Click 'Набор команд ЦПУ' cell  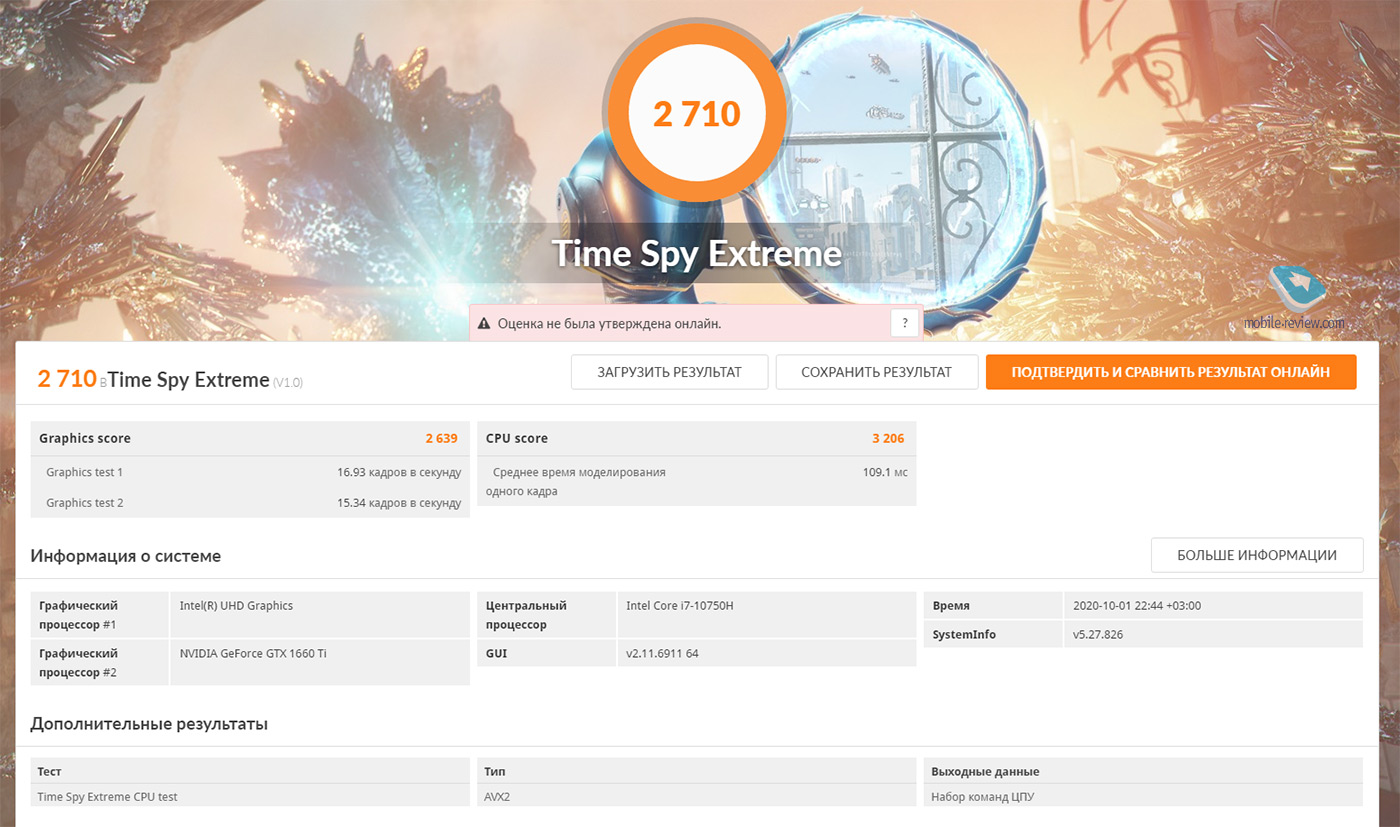[x=1143, y=796]
